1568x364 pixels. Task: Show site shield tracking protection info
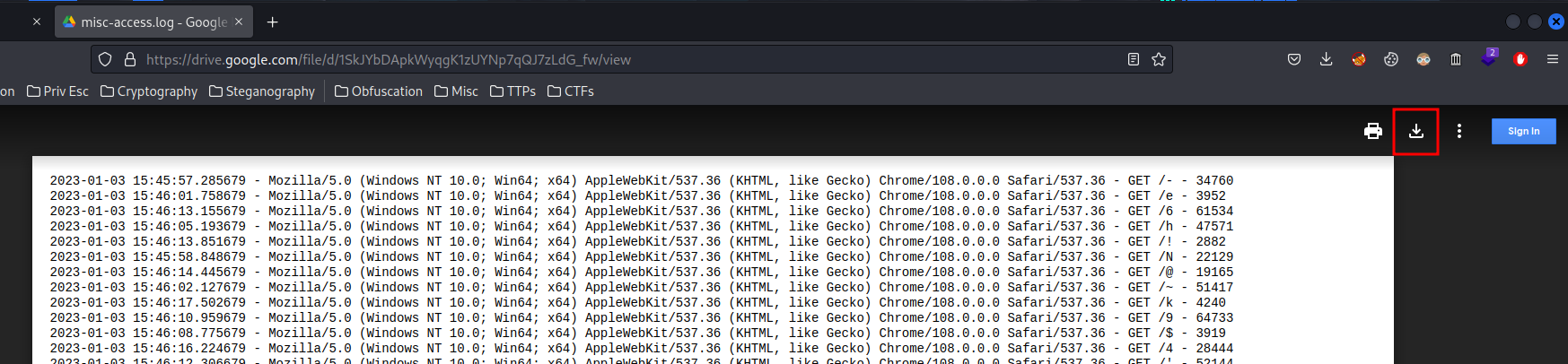tap(105, 59)
